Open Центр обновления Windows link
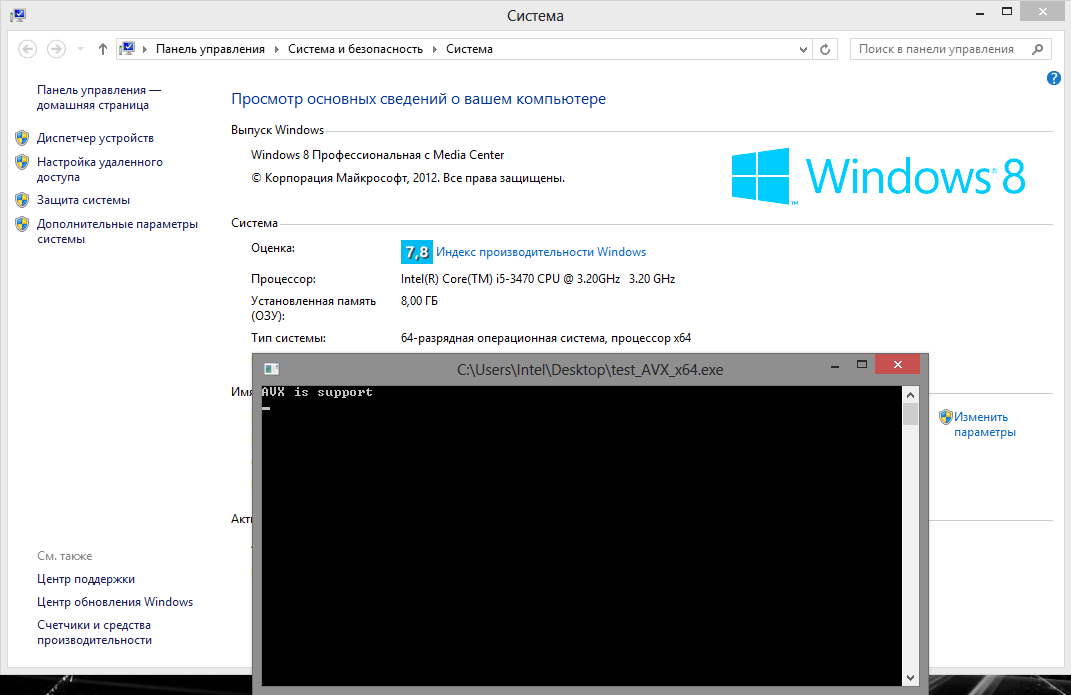Screen dimensions: 1071x695 [115, 602]
